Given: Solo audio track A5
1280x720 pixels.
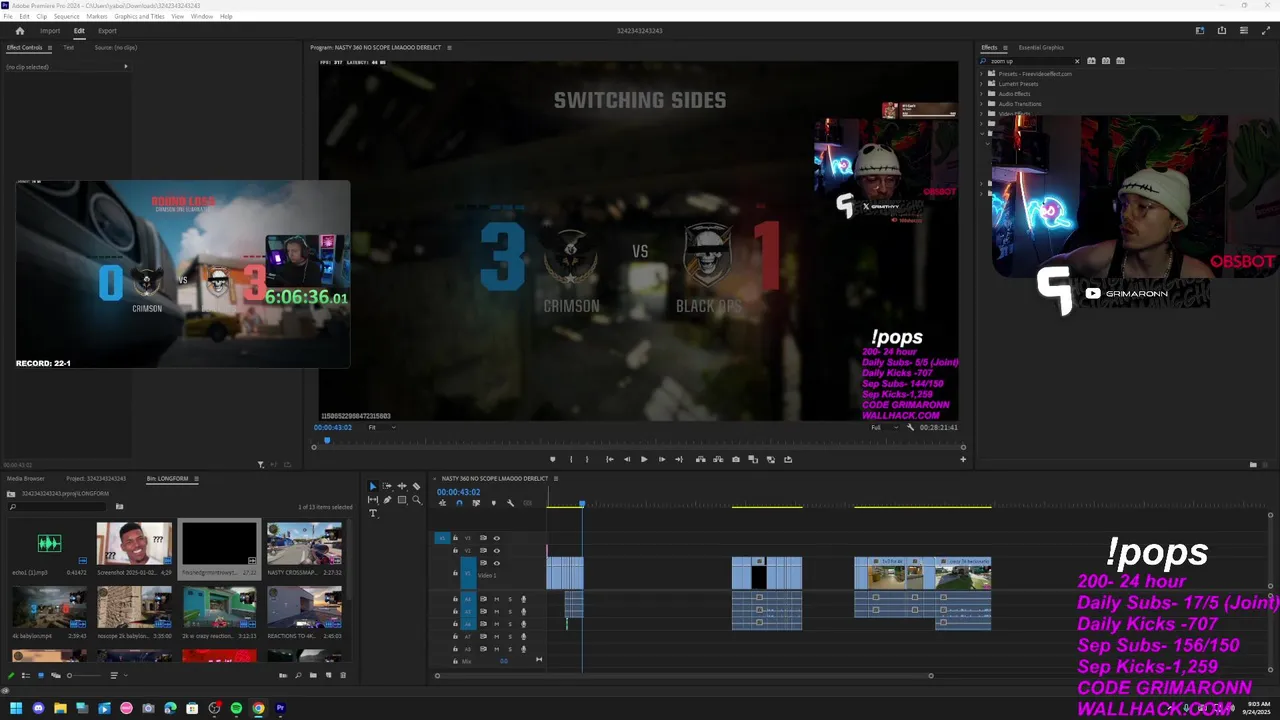Looking at the screenshot, I should click(x=510, y=612).
